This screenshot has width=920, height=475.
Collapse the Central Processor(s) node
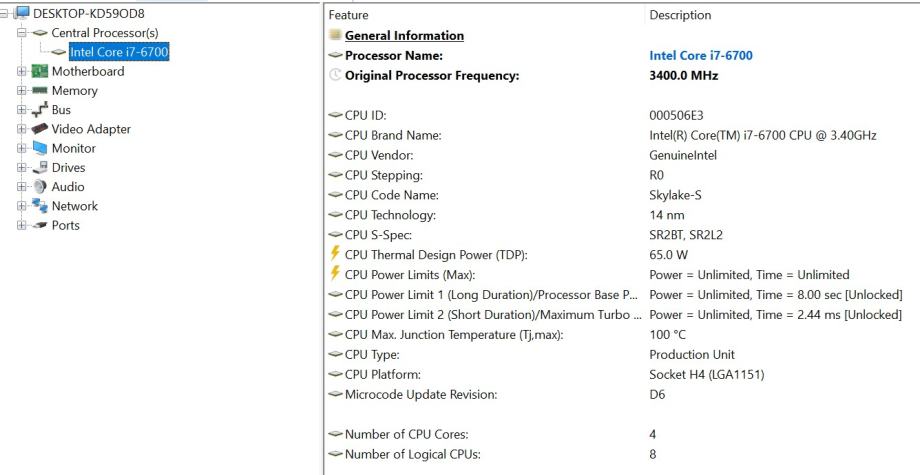22,34
